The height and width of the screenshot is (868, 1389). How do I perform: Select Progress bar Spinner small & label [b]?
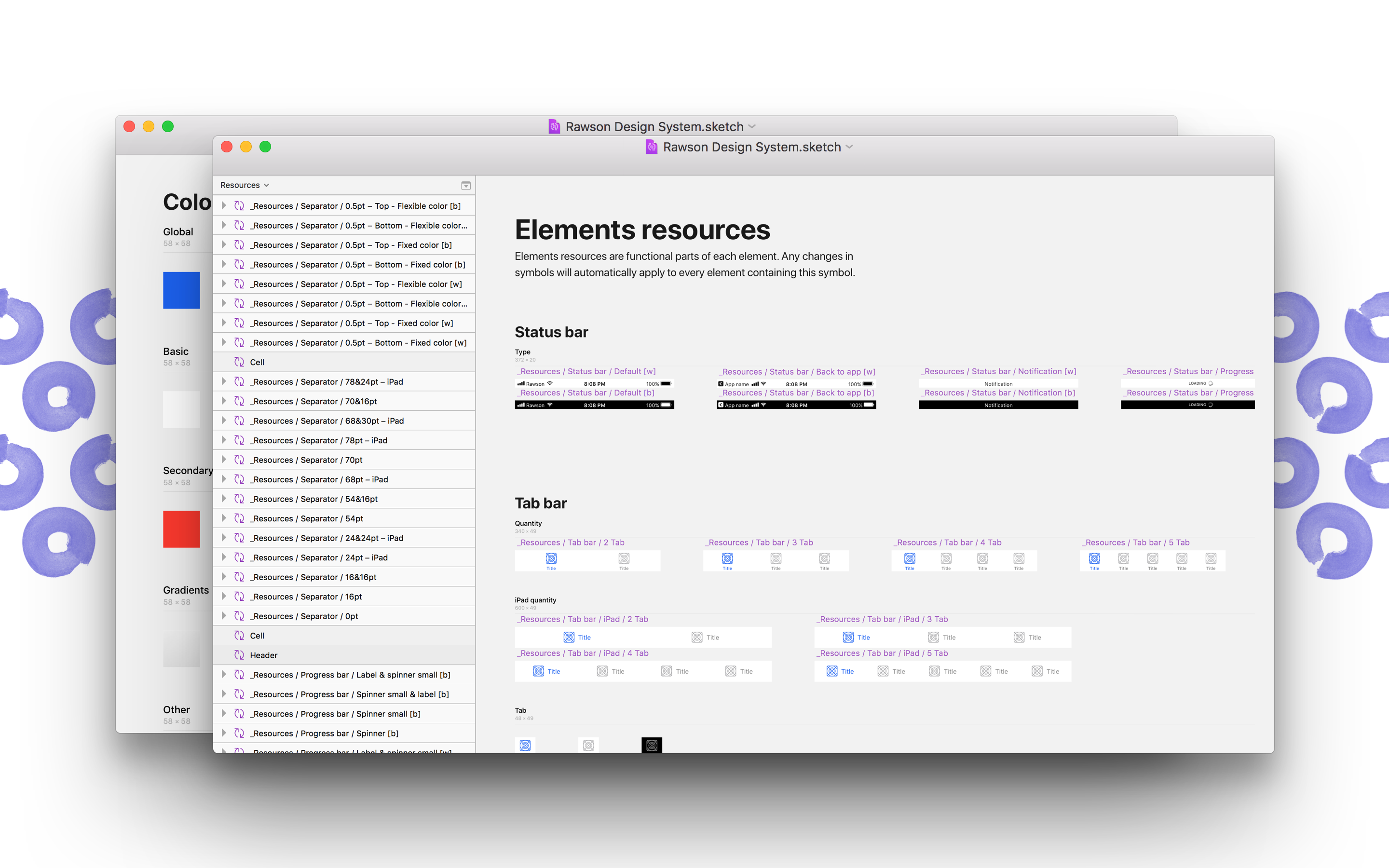coord(344,694)
